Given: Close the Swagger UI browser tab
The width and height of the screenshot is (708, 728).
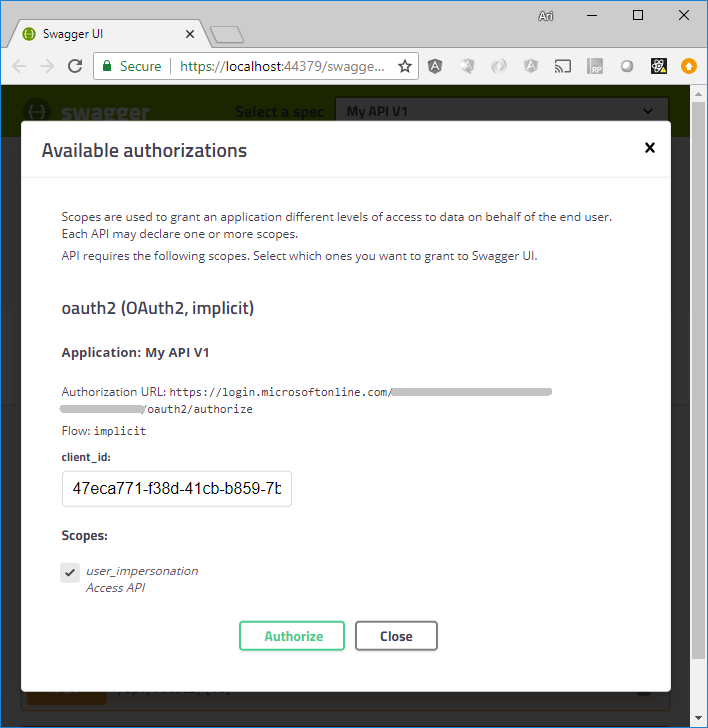Looking at the screenshot, I should tap(190, 33).
